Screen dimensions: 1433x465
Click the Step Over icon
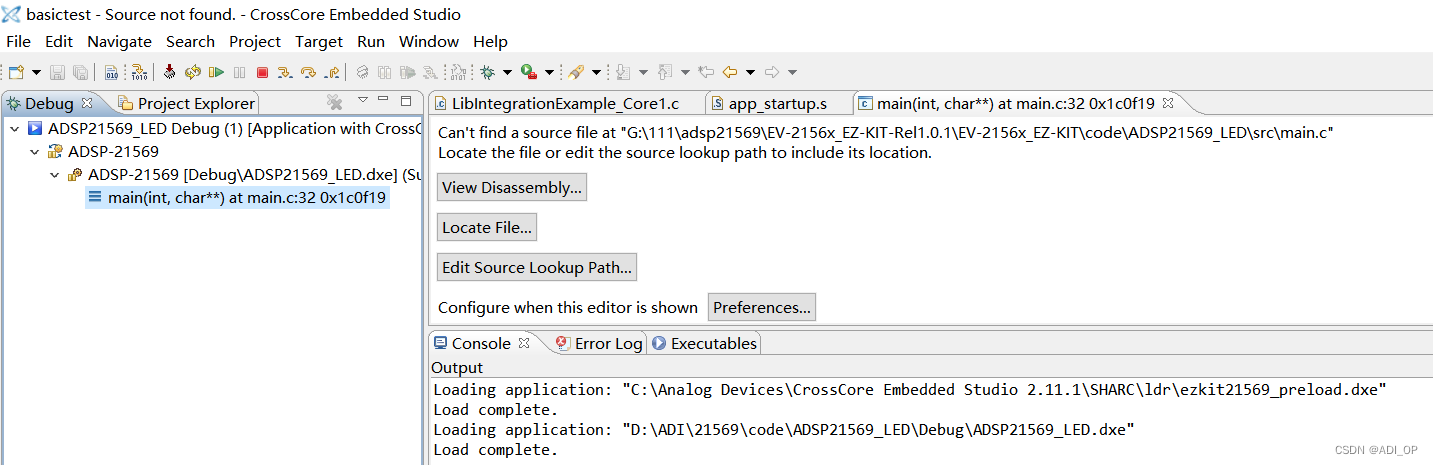coord(308,72)
